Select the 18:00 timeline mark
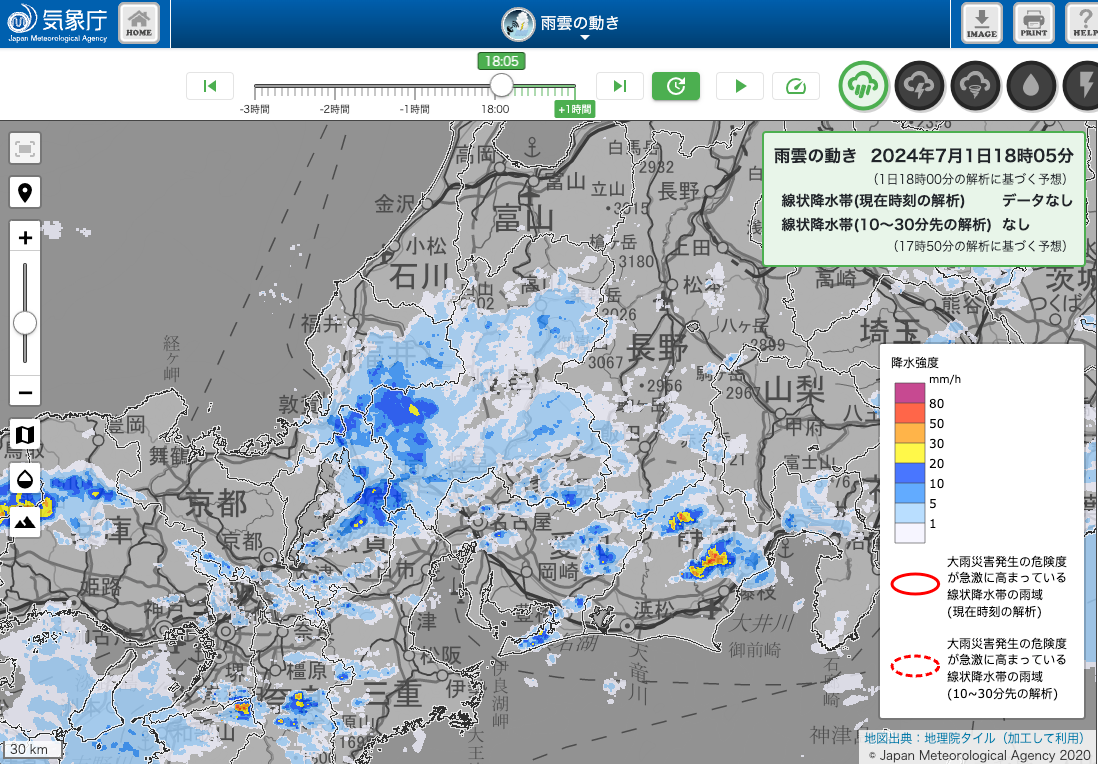Image resolution: width=1098 pixels, height=764 pixels. tap(495, 109)
